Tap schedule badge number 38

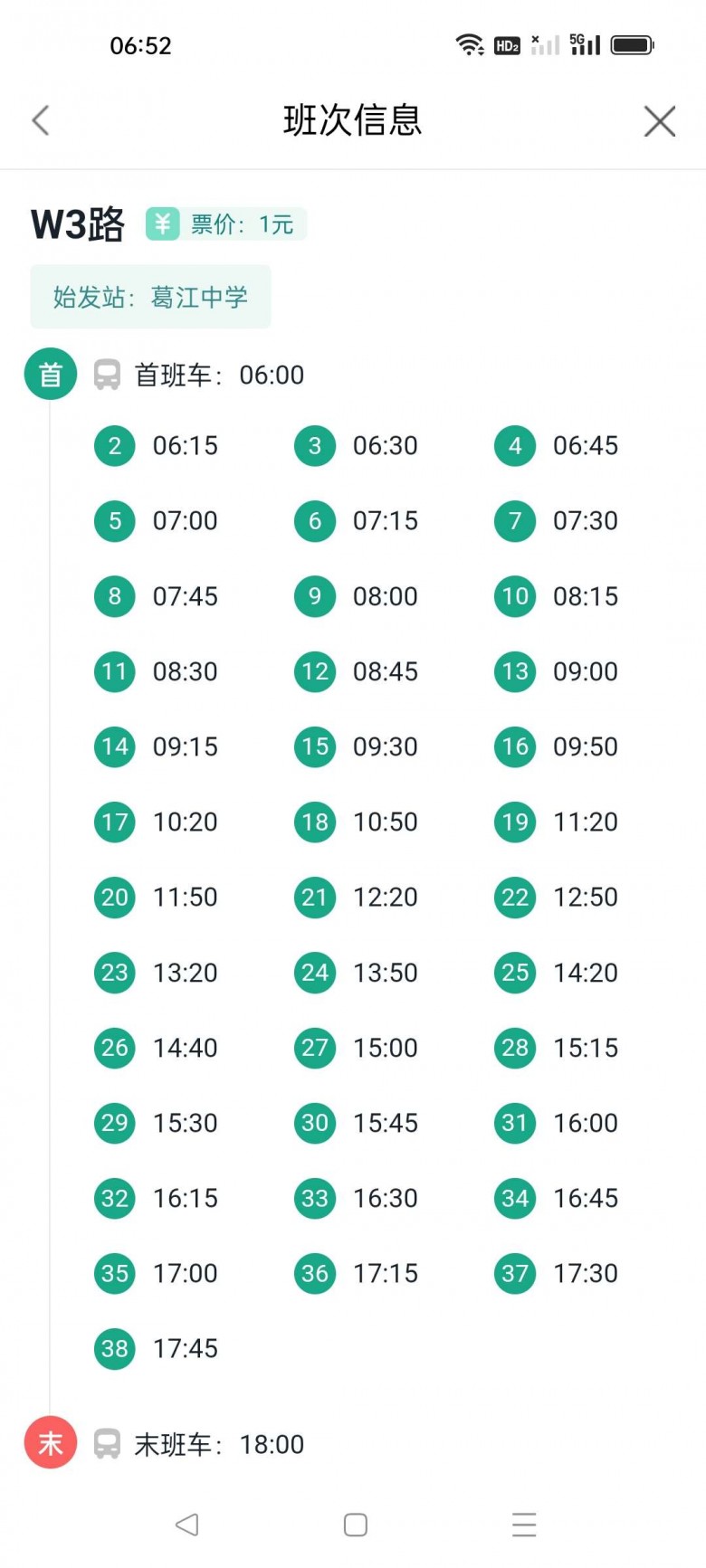115,1348
